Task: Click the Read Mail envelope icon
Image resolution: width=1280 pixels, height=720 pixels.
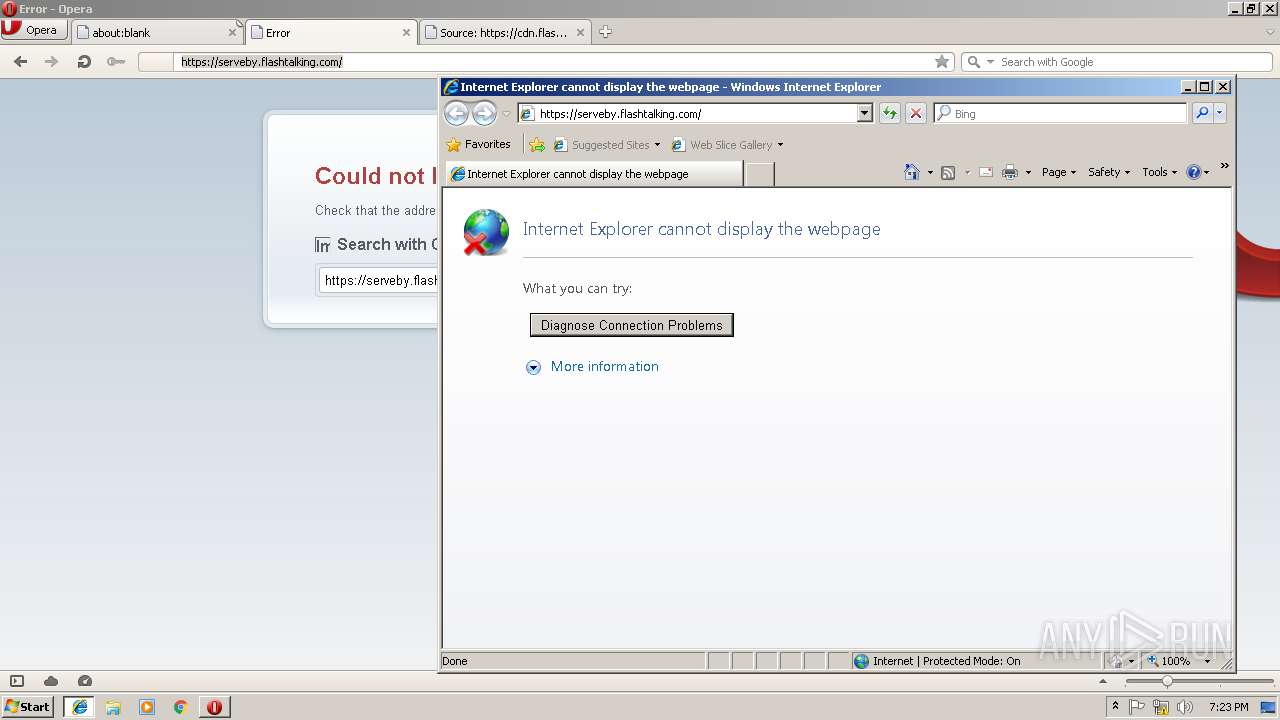Action: point(985,172)
